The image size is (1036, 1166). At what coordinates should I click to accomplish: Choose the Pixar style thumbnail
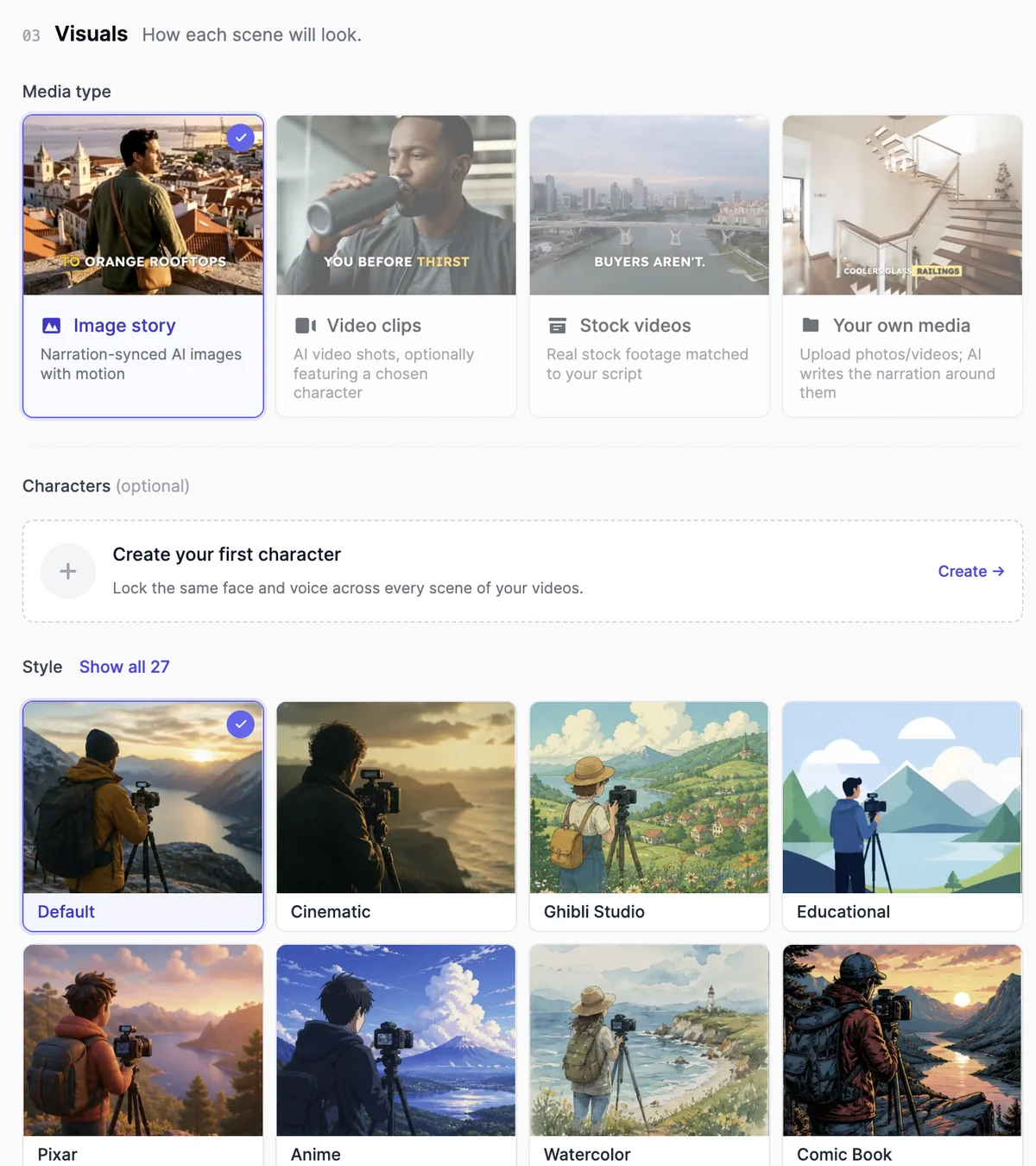coord(143,1040)
